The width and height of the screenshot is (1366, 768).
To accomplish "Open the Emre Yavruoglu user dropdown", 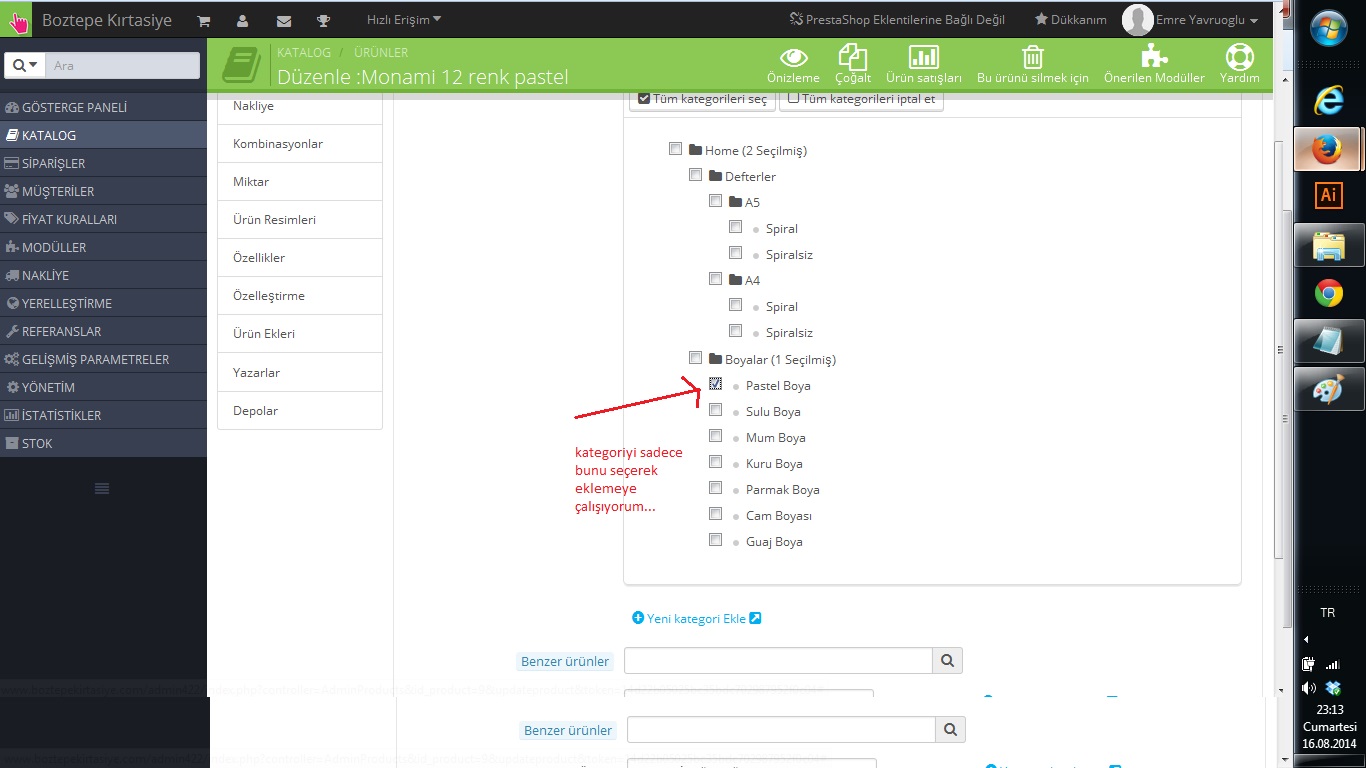I will [x=1207, y=20].
